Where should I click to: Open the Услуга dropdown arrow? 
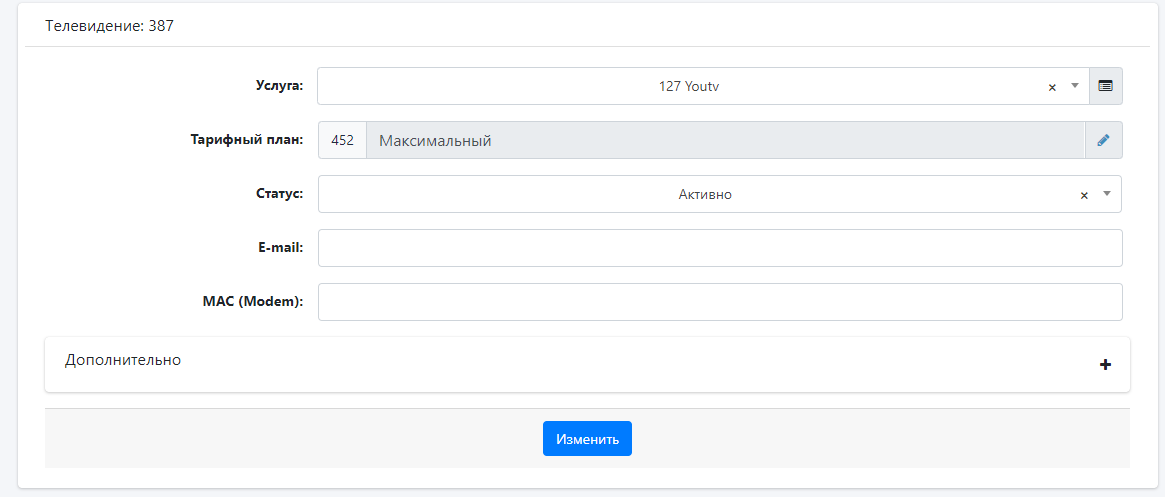[x=1075, y=86]
